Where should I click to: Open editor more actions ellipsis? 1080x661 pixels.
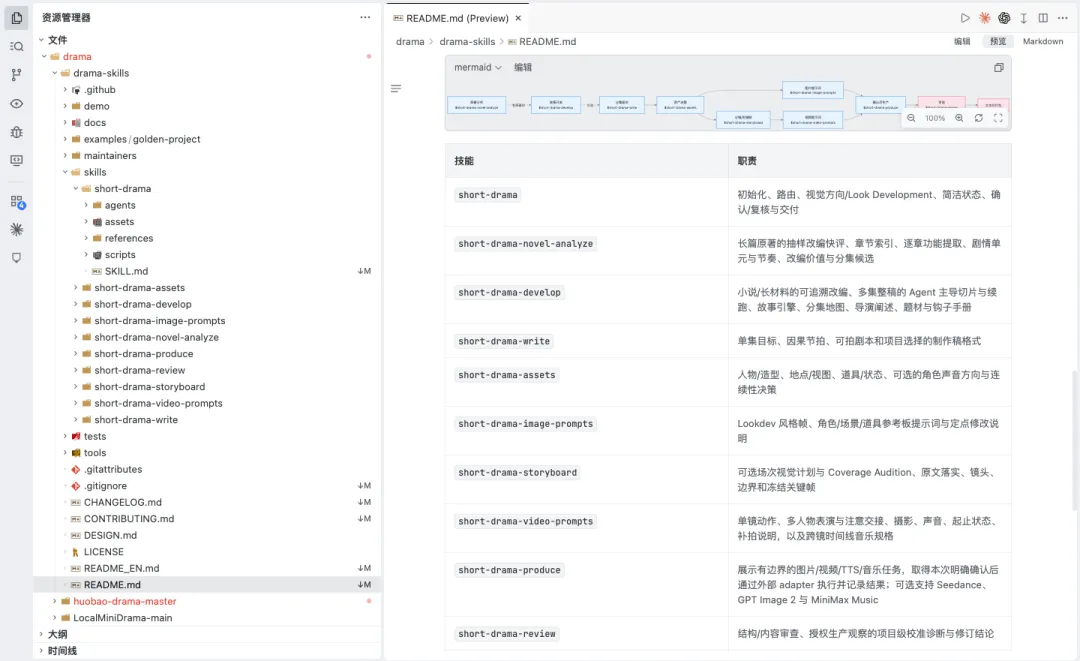click(1063, 18)
